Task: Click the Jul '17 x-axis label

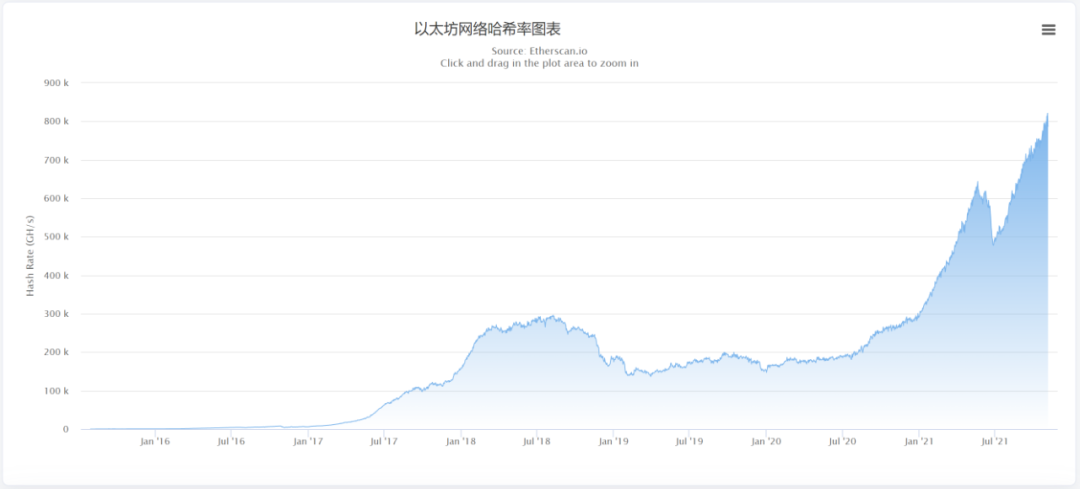Action: point(384,441)
